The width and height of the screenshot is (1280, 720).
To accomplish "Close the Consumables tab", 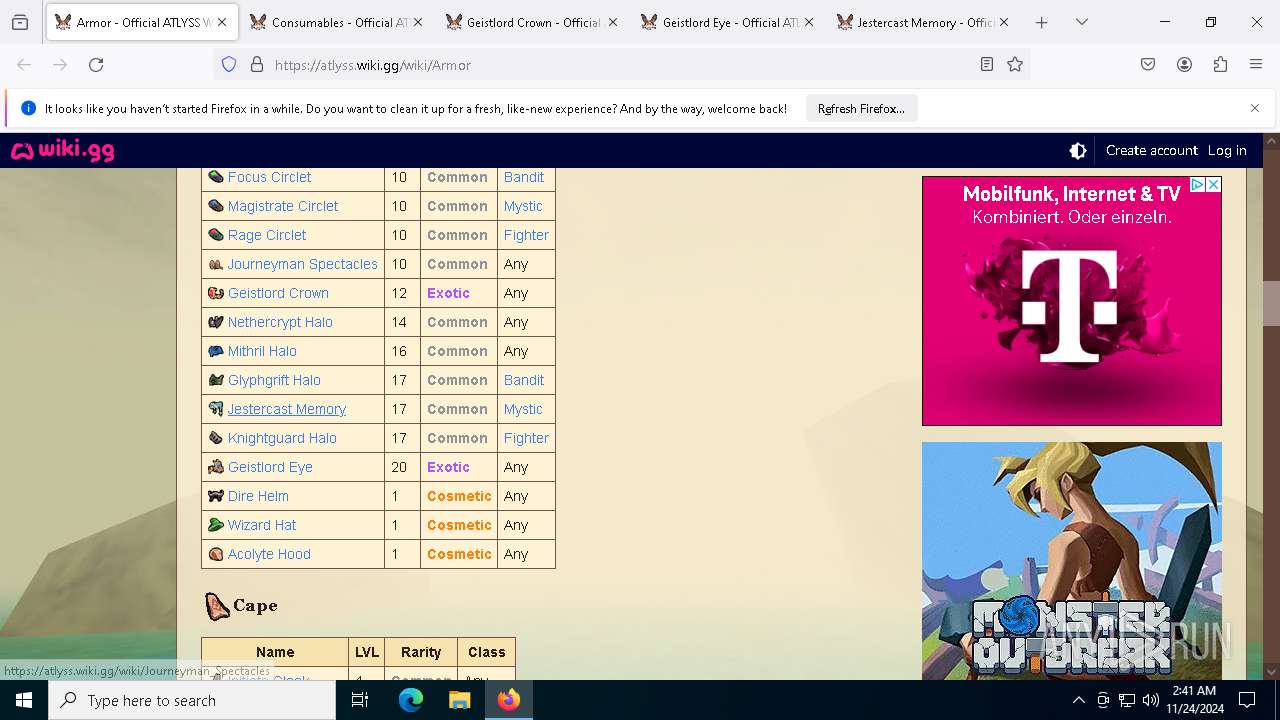I will 417,22.
